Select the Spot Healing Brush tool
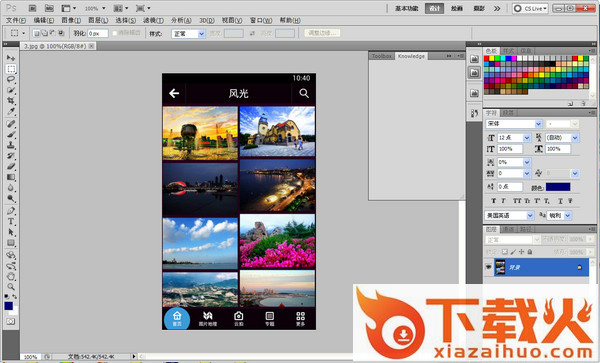The image size is (600, 363). click(11, 124)
